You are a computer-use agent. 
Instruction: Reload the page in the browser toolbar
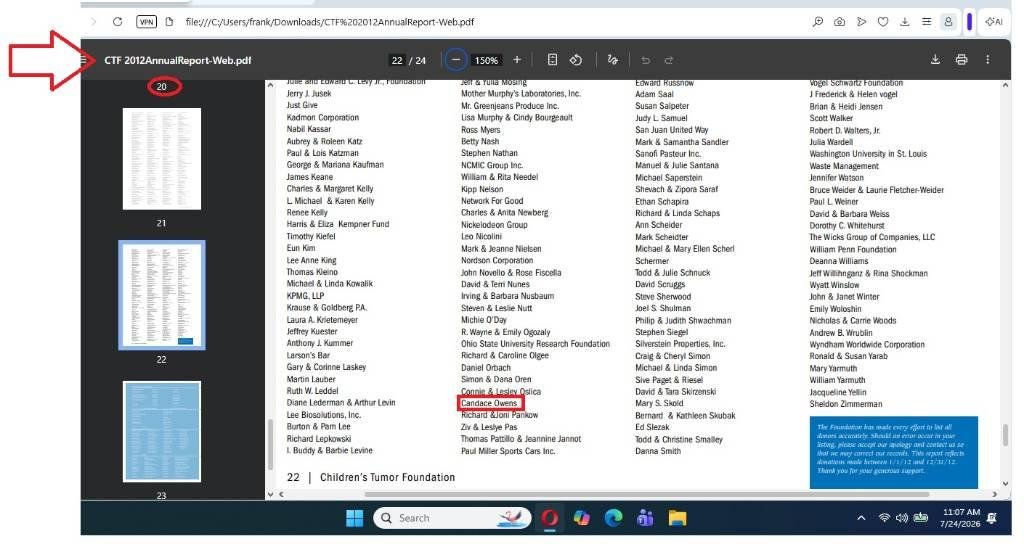tap(118, 22)
